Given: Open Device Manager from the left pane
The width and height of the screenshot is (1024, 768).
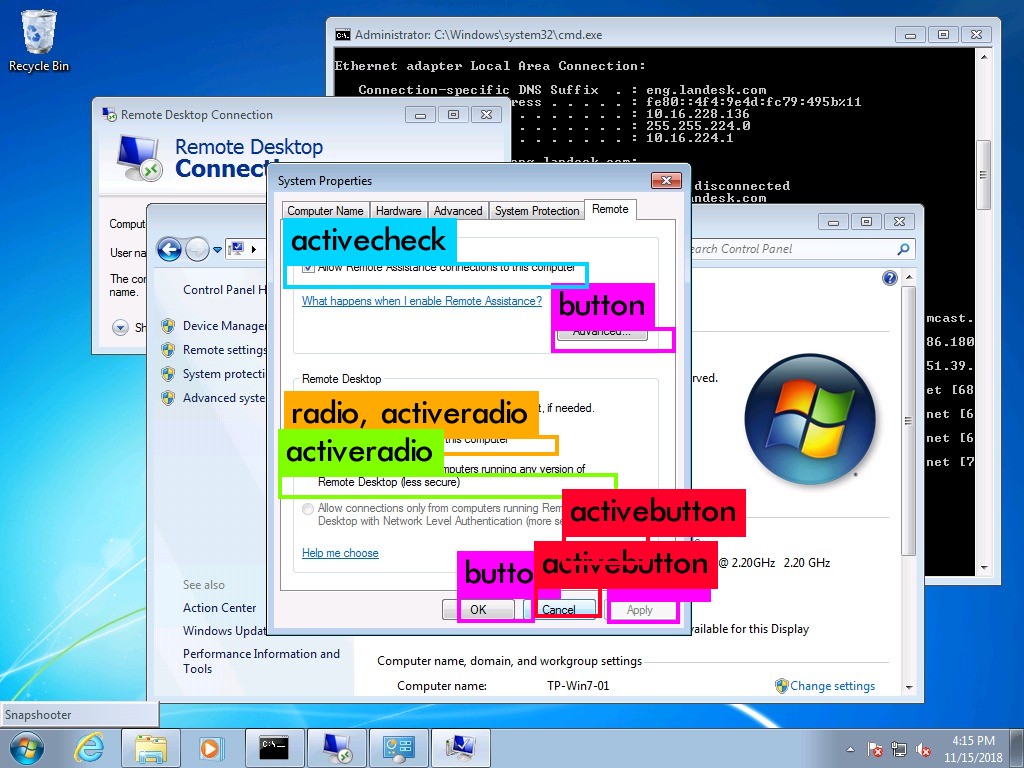Looking at the screenshot, I should [x=224, y=326].
